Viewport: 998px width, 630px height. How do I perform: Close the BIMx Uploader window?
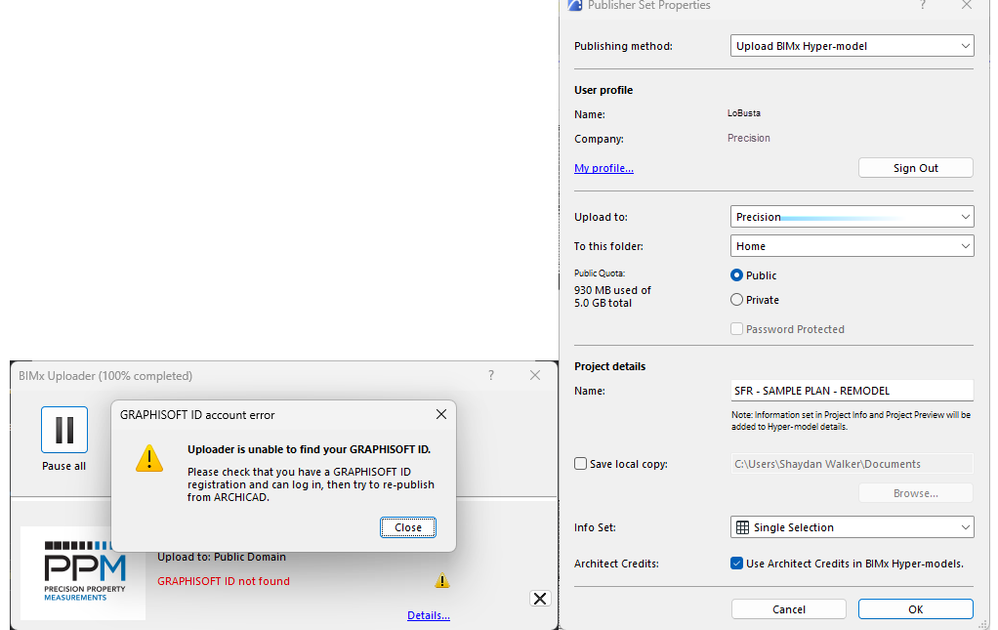click(535, 375)
